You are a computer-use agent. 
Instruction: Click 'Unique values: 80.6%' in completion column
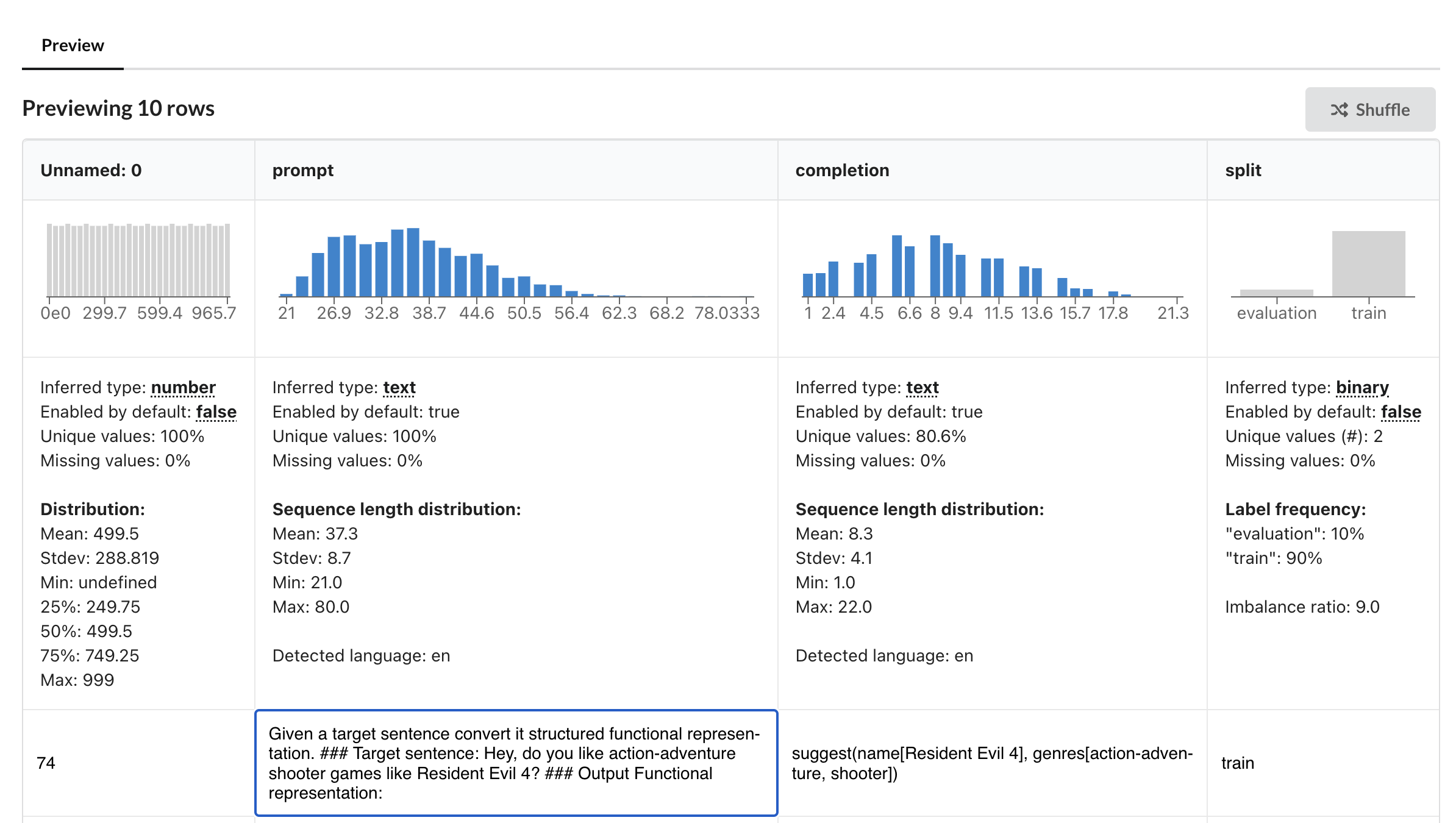pyautogui.click(x=880, y=436)
